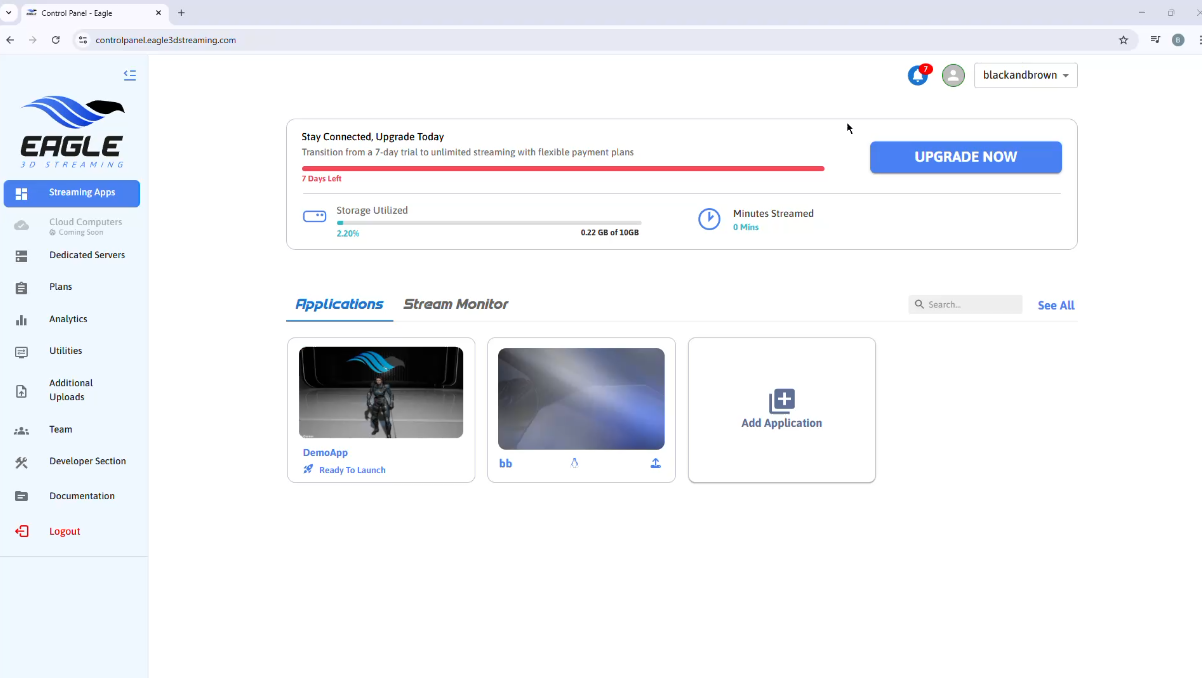Click the upload icon on bb app
Viewport: 1202px width, 678px height.
[655, 463]
